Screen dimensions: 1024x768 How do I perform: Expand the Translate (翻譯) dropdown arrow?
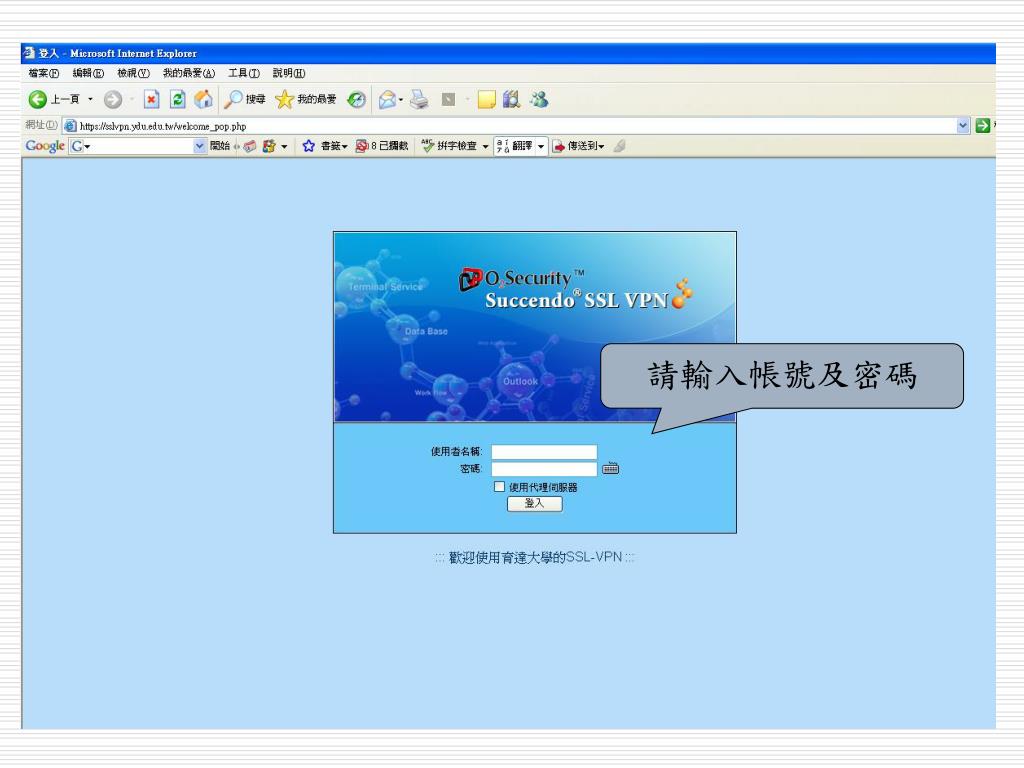click(541, 147)
